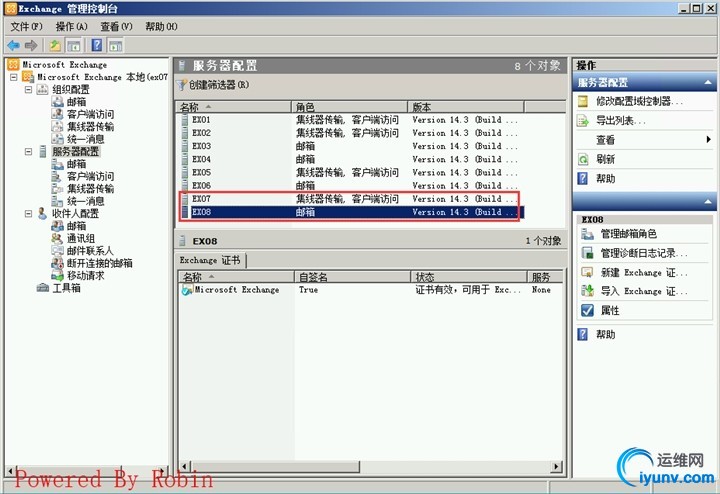Image resolution: width=720 pixels, height=494 pixels.
Task: Sort server list by 名称 column
Action: pos(234,107)
